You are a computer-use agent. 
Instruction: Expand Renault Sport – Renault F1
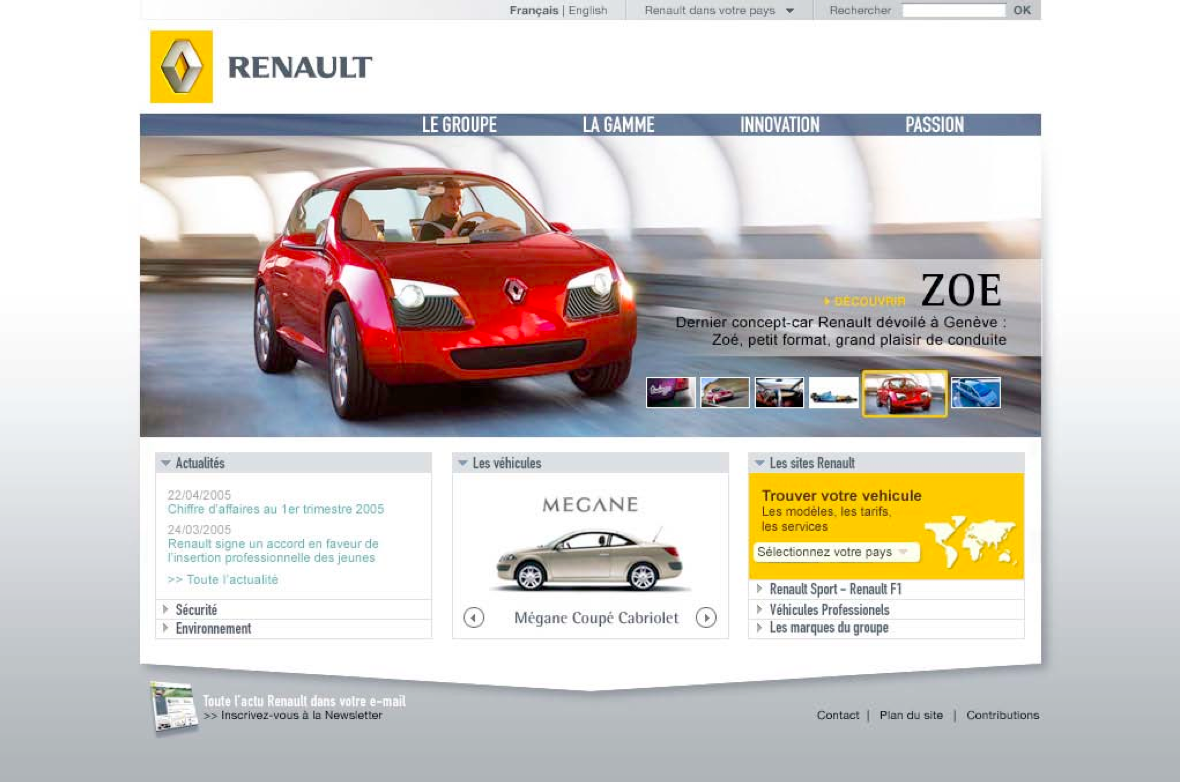[x=887, y=589]
